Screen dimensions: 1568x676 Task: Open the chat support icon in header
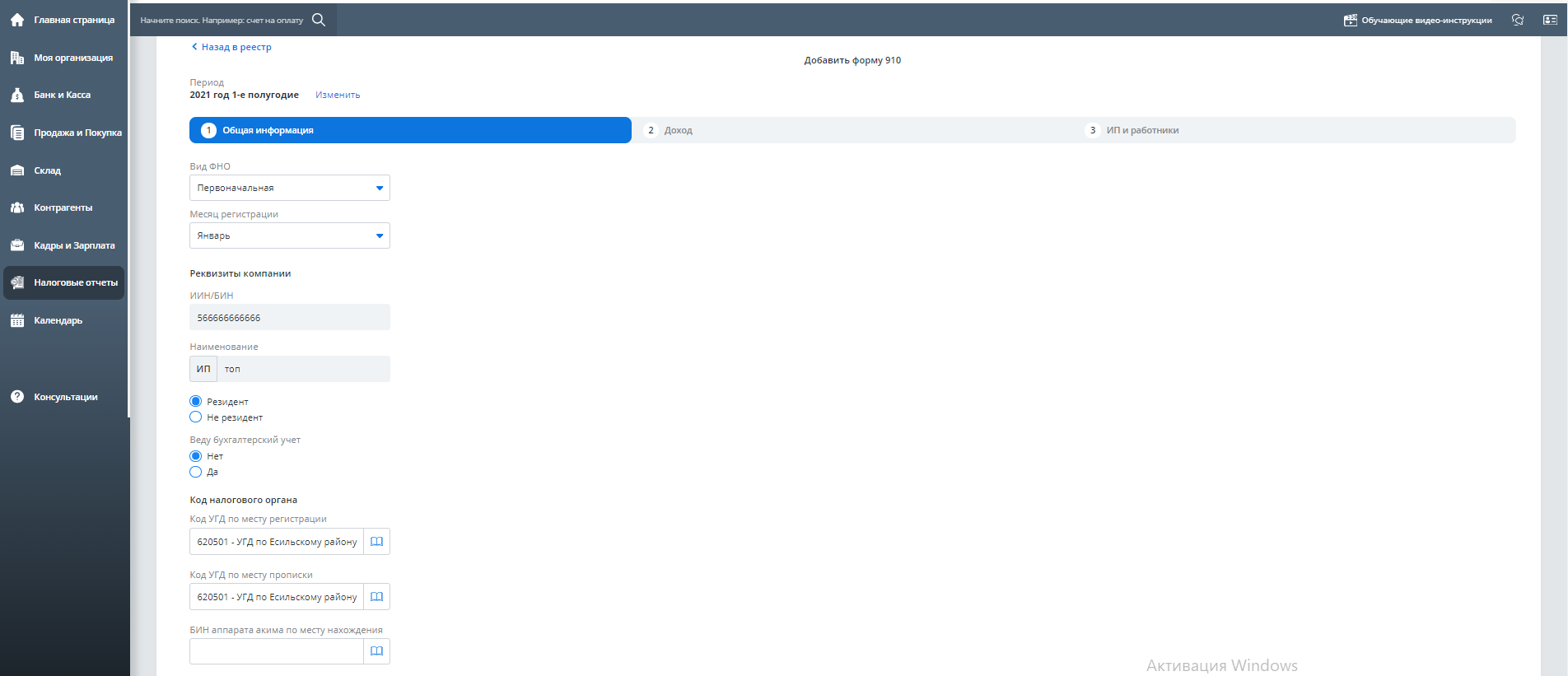coord(1518,20)
